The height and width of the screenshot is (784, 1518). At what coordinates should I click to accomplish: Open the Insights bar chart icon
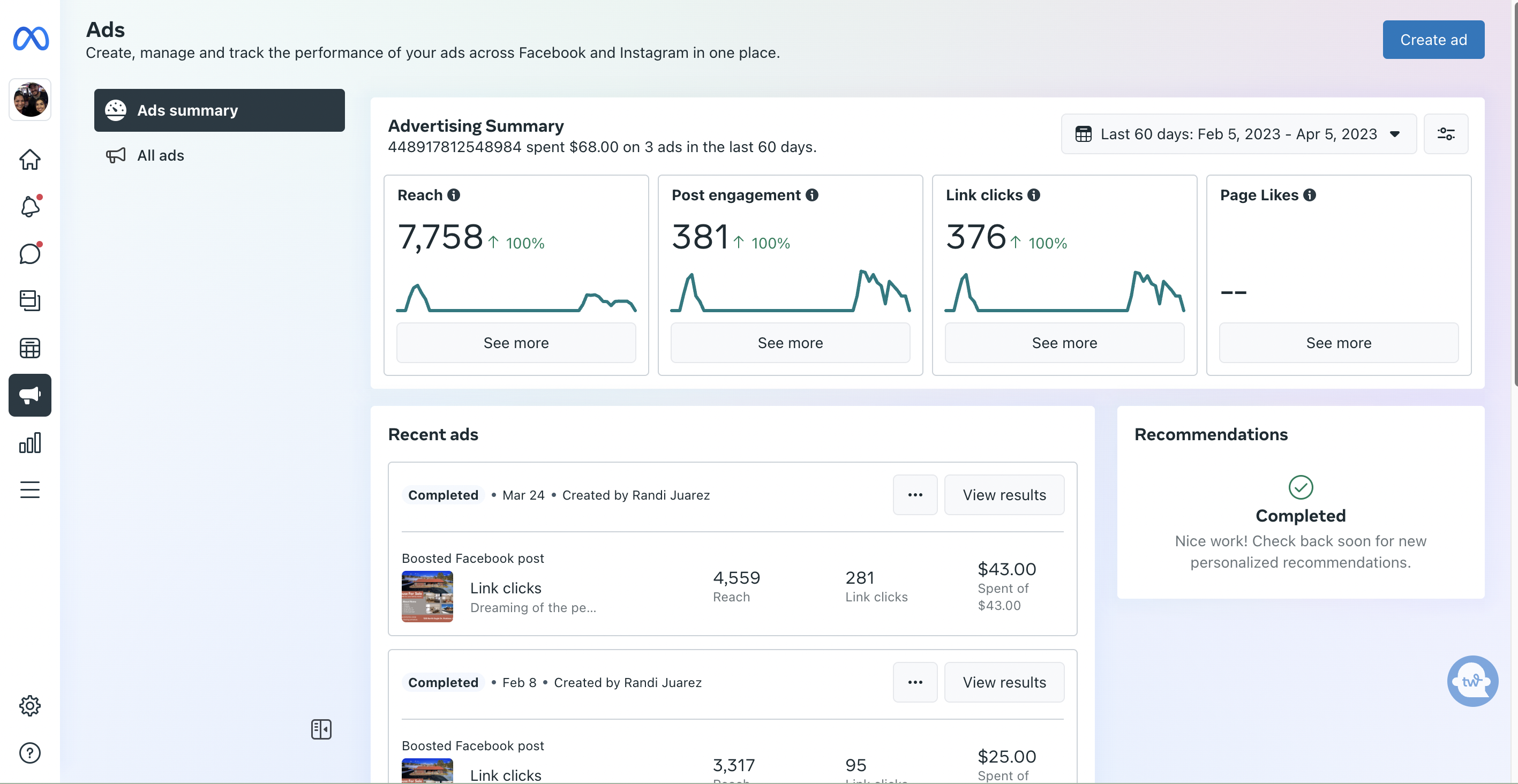[29, 443]
